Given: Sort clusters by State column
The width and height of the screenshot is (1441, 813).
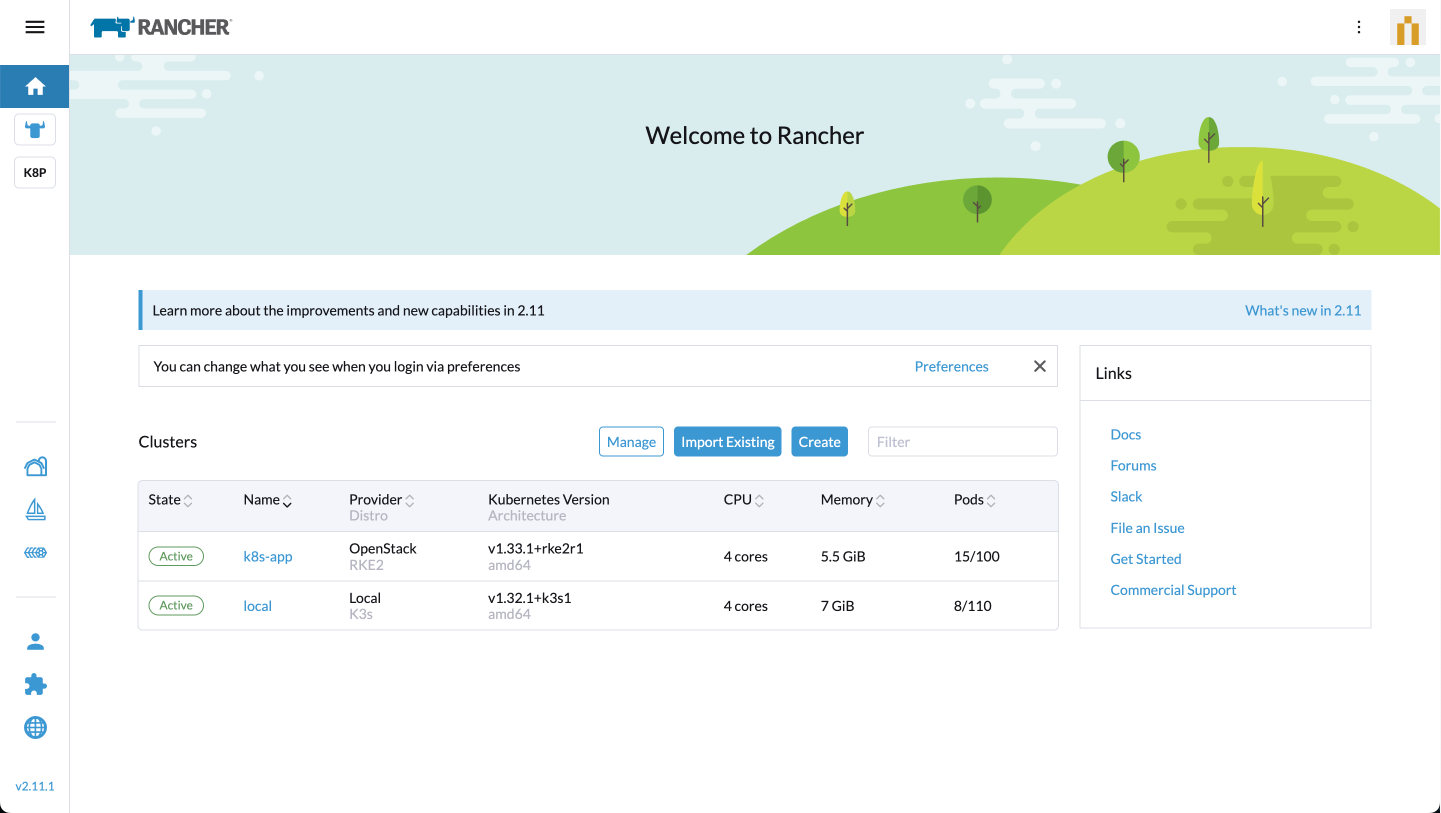Looking at the screenshot, I should (x=170, y=500).
